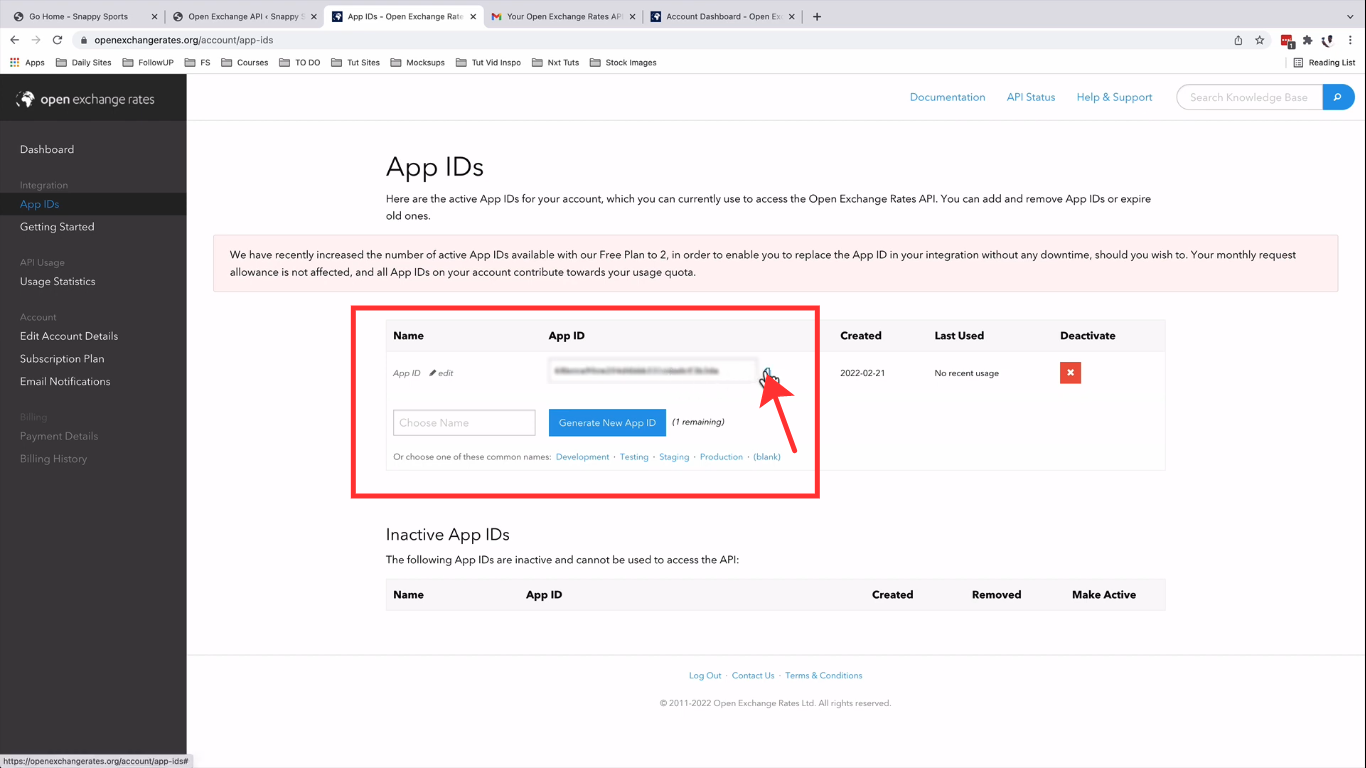This screenshot has width=1366, height=768.
Task: Switch to Go Home - Snappy Sports tab
Action: 80,16
